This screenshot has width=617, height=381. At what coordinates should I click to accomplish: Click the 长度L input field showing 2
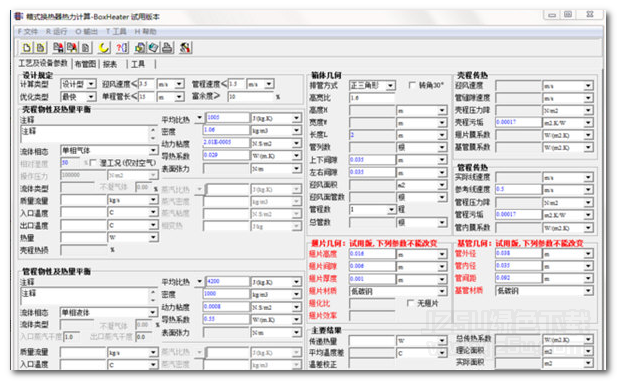tap(372, 135)
